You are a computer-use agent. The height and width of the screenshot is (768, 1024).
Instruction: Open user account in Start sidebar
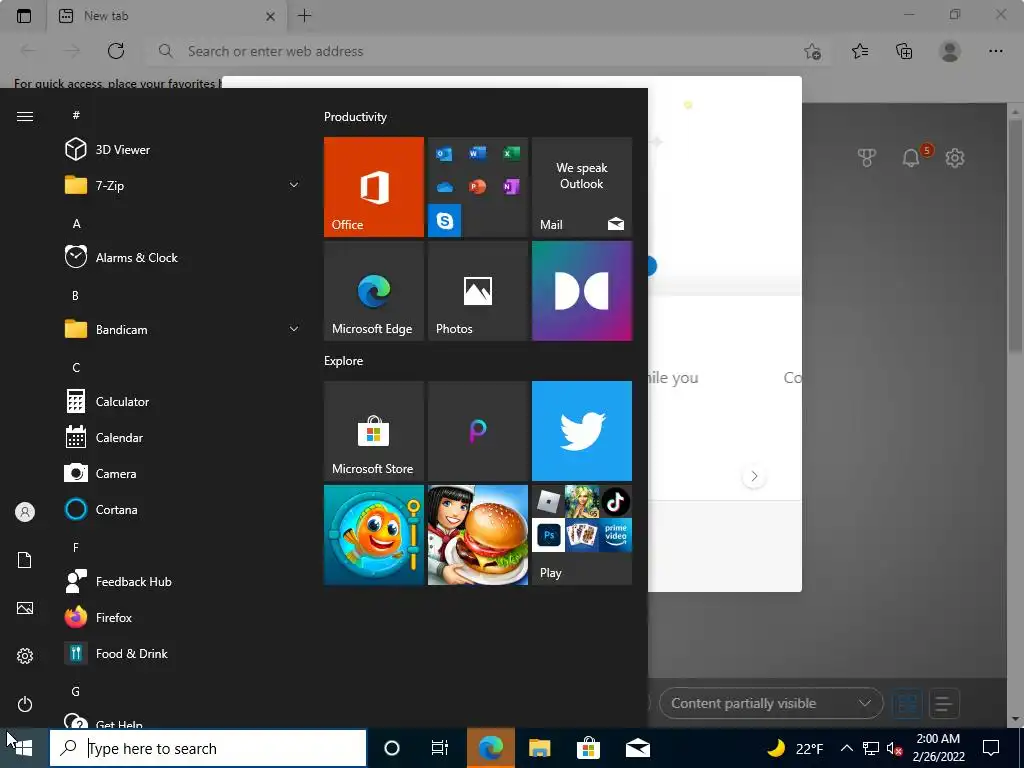pyautogui.click(x=25, y=512)
